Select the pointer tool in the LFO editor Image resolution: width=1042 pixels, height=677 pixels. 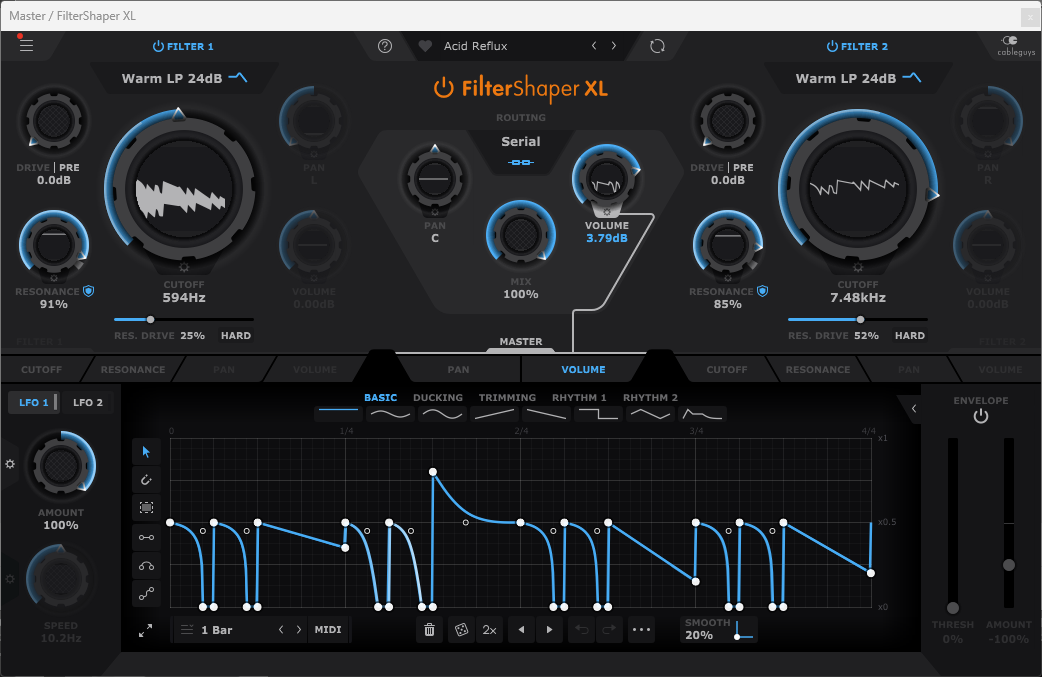pyautogui.click(x=146, y=452)
